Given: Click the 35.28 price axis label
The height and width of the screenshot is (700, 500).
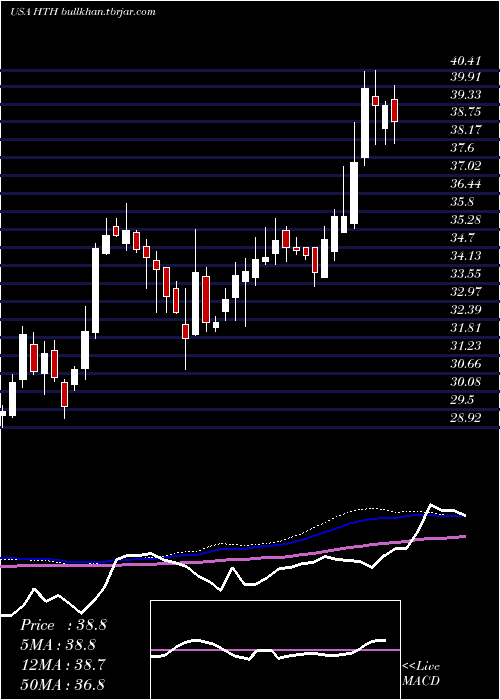Looking at the screenshot, I should pyautogui.click(x=465, y=220).
